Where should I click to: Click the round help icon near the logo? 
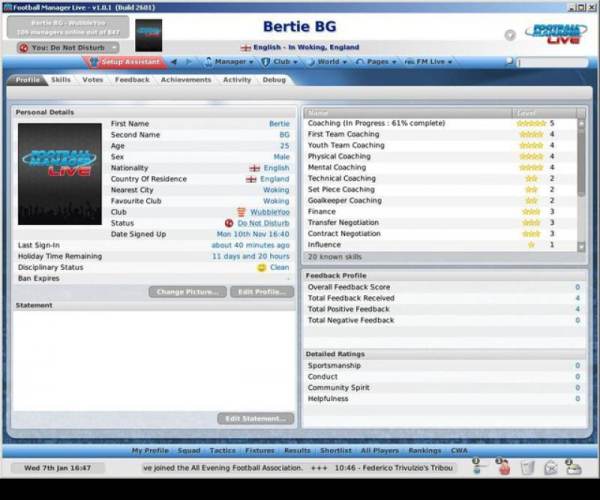click(x=510, y=35)
